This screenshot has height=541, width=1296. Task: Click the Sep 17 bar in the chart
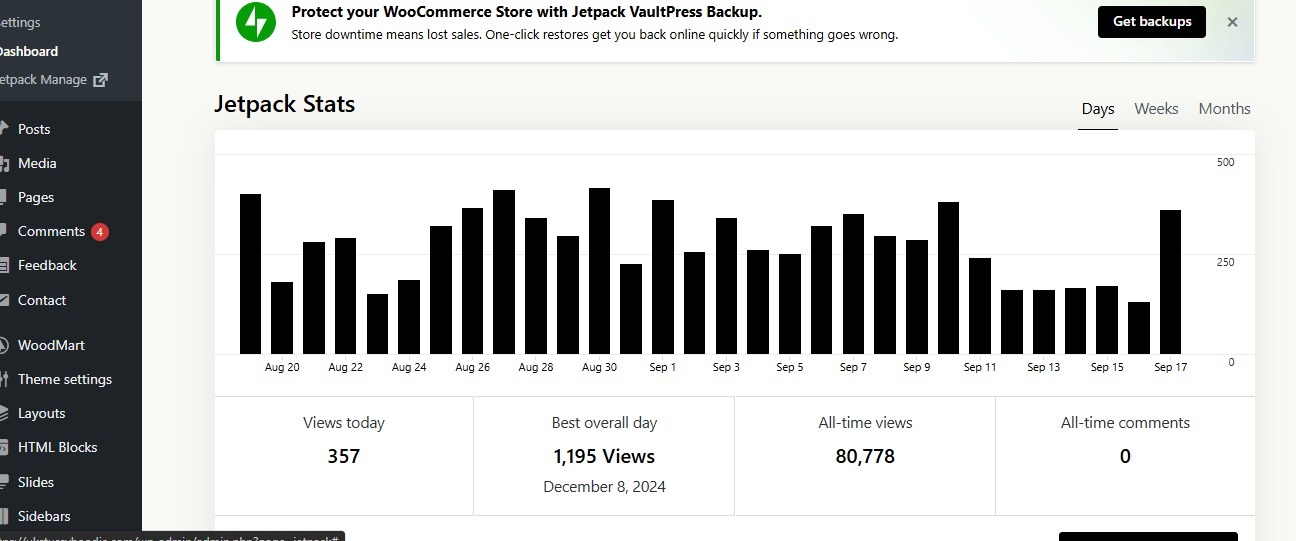click(1170, 282)
